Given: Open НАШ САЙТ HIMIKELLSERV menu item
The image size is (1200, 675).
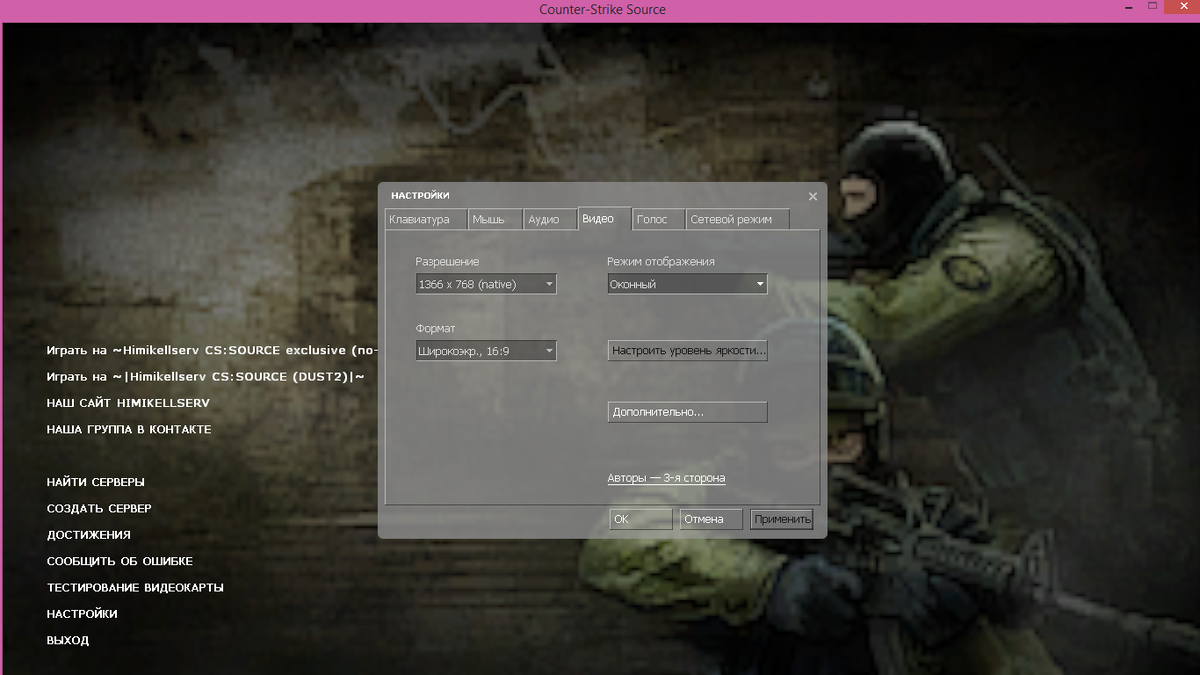Looking at the screenshot, I should tap(128, 403).
